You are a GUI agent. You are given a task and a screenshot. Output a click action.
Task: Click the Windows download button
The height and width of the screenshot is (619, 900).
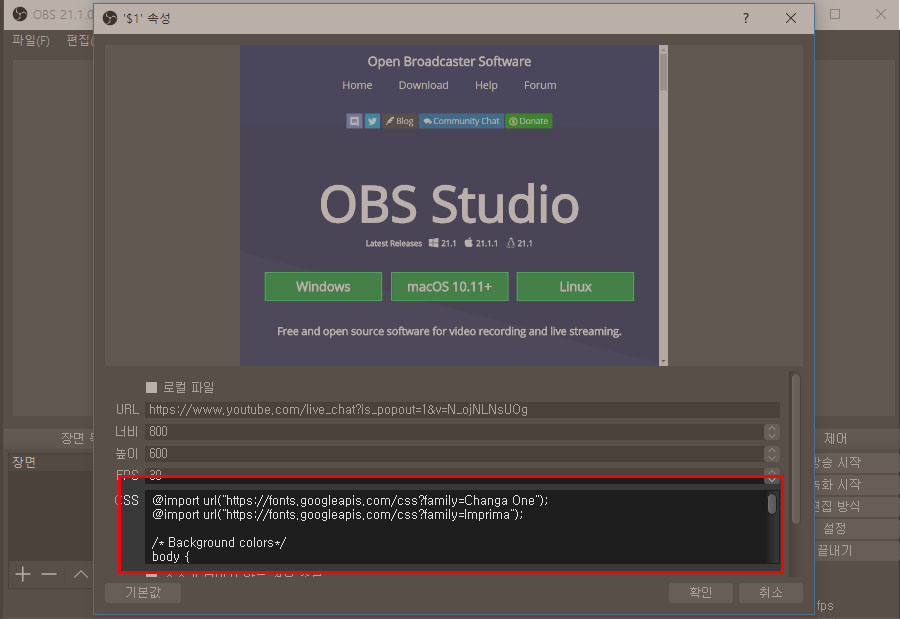point(323,287)
